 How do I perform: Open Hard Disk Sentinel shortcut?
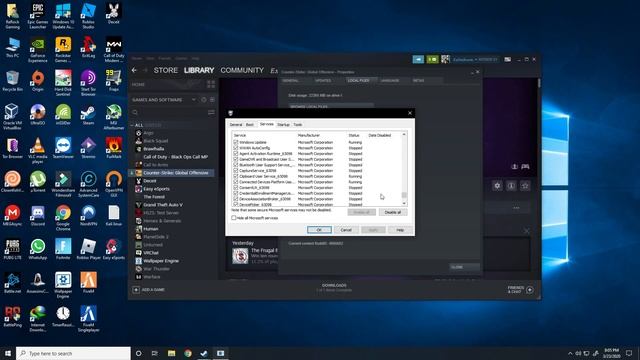click(x=63, y=83)
